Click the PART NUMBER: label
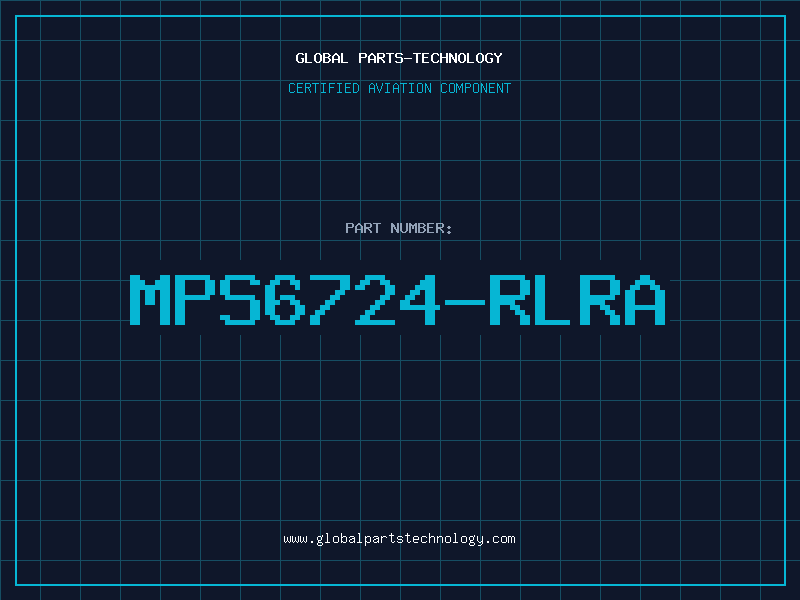Viewport: 800px width, 600px height. pos(399,228)
